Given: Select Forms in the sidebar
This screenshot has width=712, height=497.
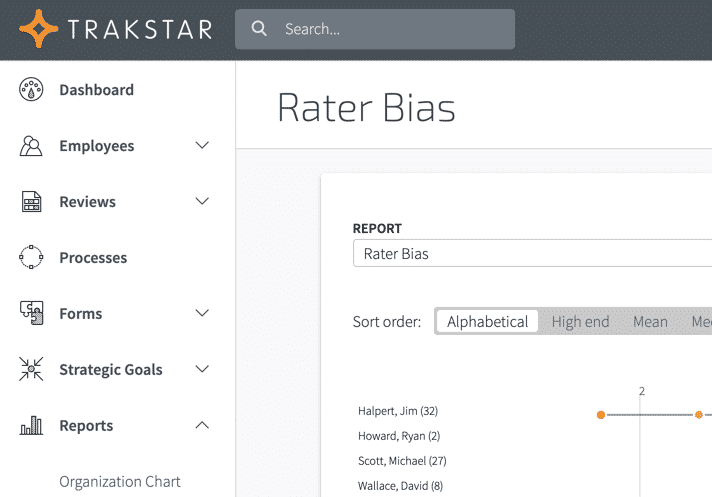Looking at the screenshot, I should coord(81,314).
